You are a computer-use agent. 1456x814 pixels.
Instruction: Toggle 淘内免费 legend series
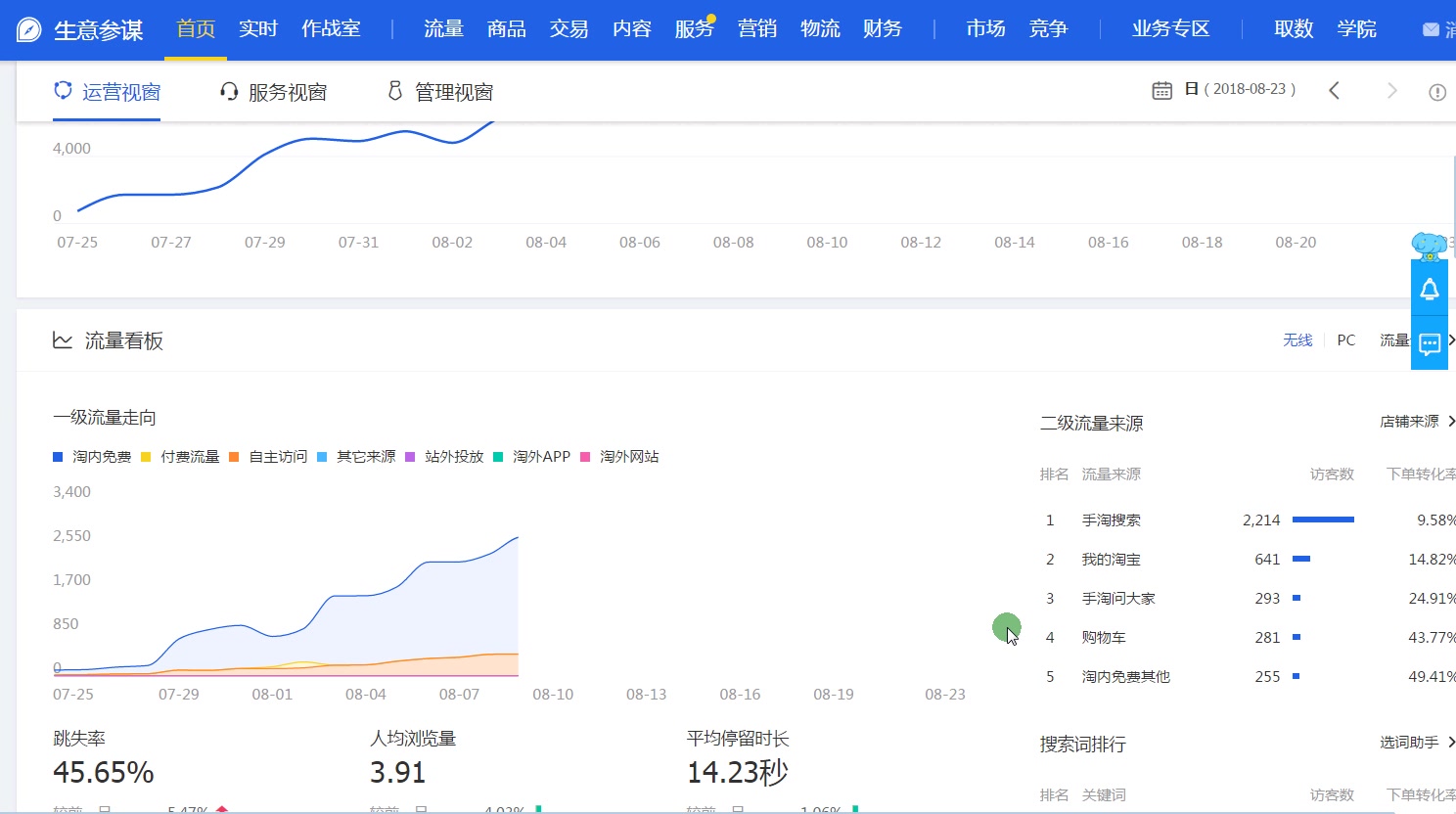(x=92, y=457)
